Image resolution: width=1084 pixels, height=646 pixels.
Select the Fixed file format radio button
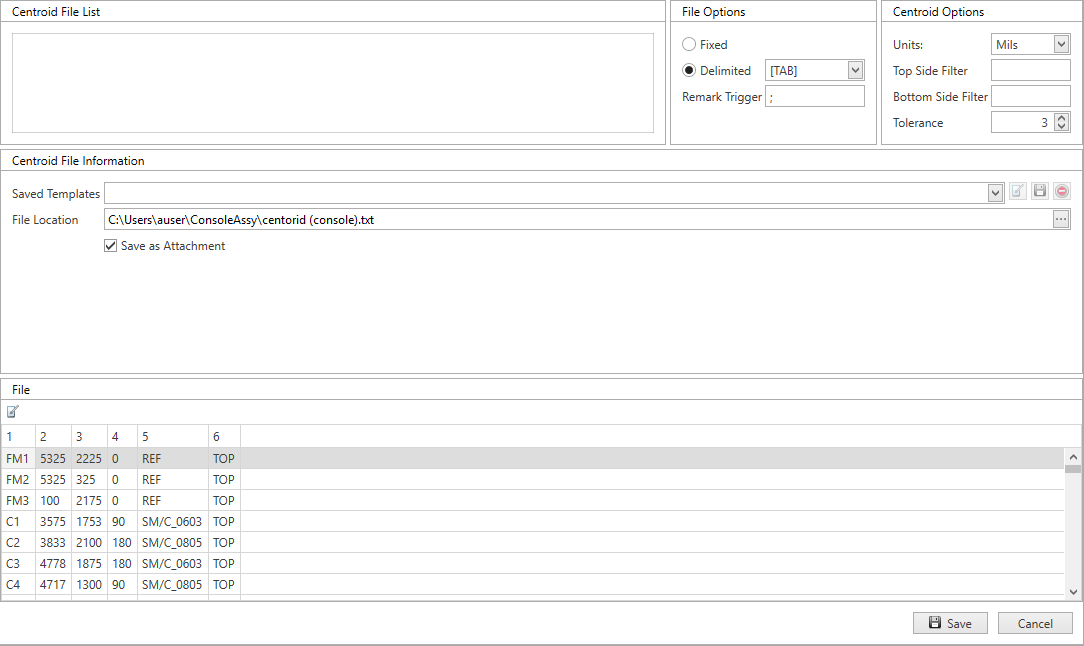pyautogui.click(x=689, y=44)
